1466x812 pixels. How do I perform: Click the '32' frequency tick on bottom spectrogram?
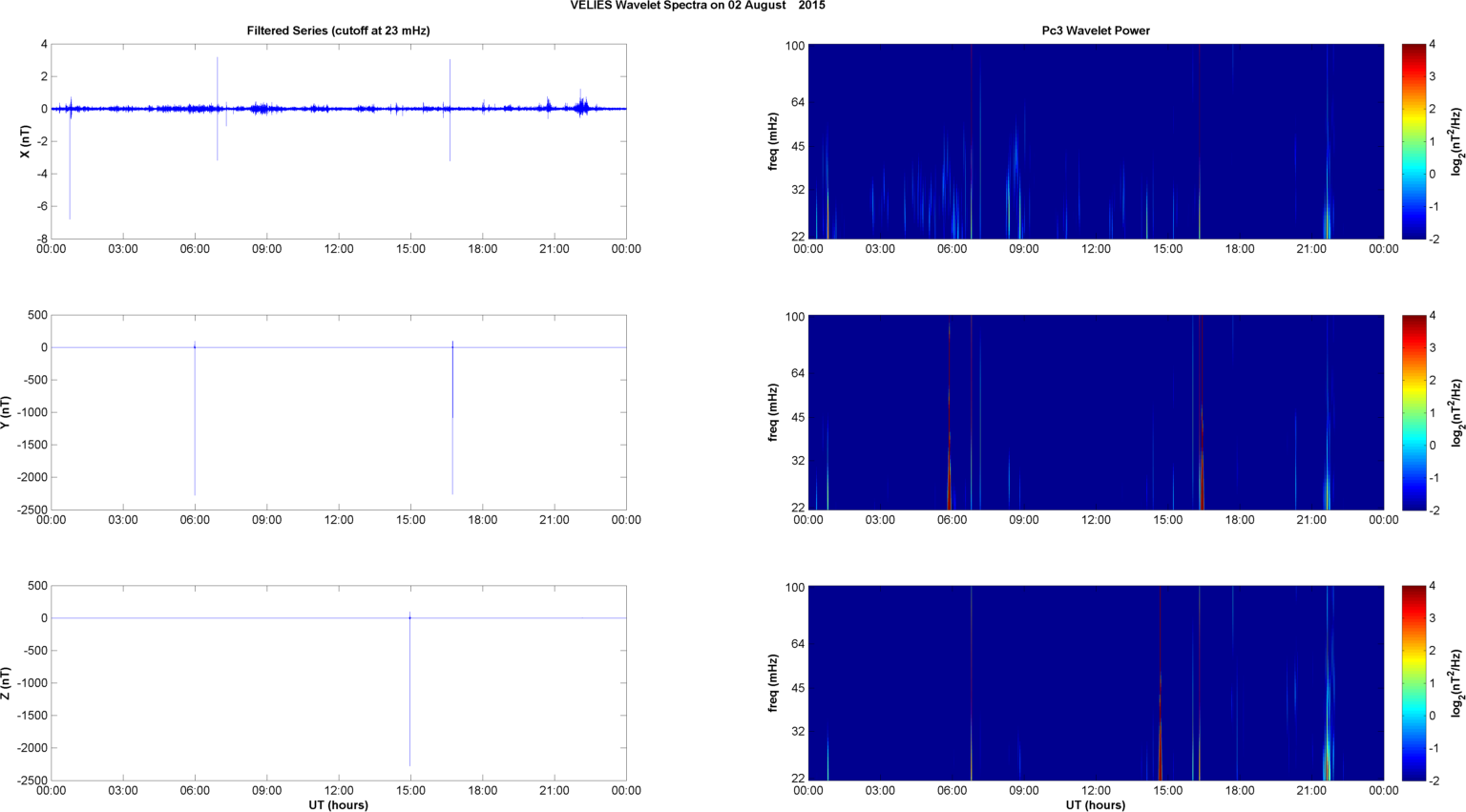coord(798,732)
